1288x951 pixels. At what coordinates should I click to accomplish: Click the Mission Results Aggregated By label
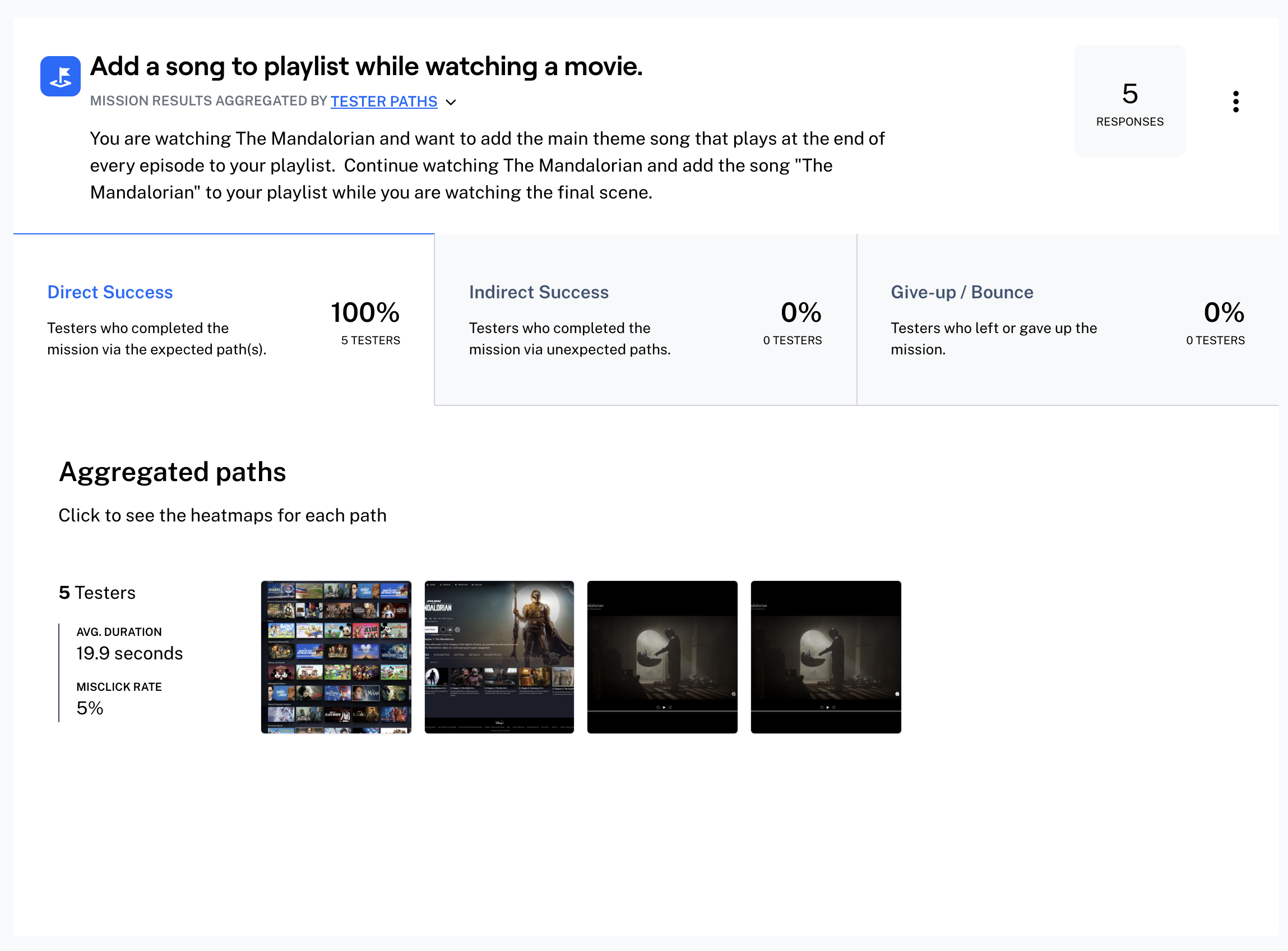point(209,101)
